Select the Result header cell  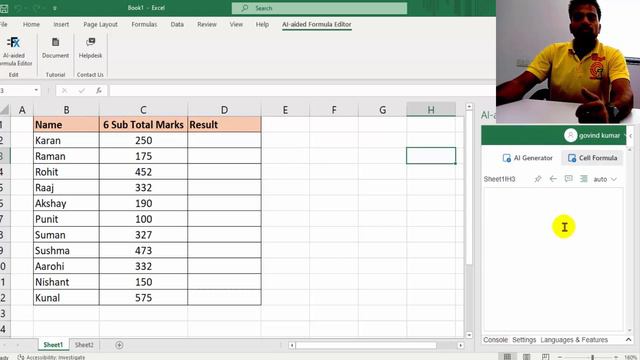[224, 124]
